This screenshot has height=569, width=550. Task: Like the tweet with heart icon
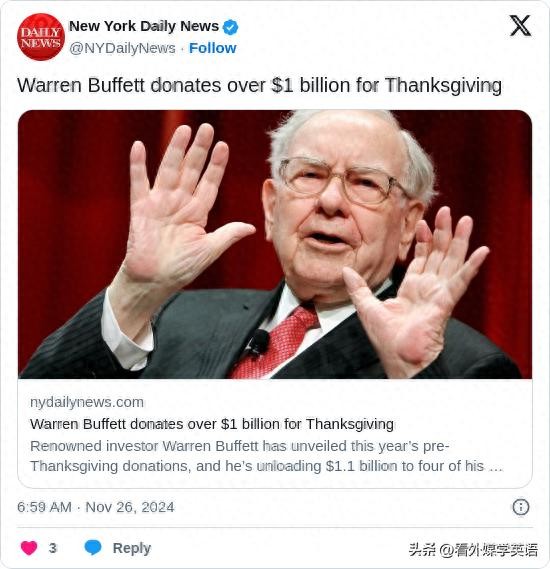click(x=29, y=548)
